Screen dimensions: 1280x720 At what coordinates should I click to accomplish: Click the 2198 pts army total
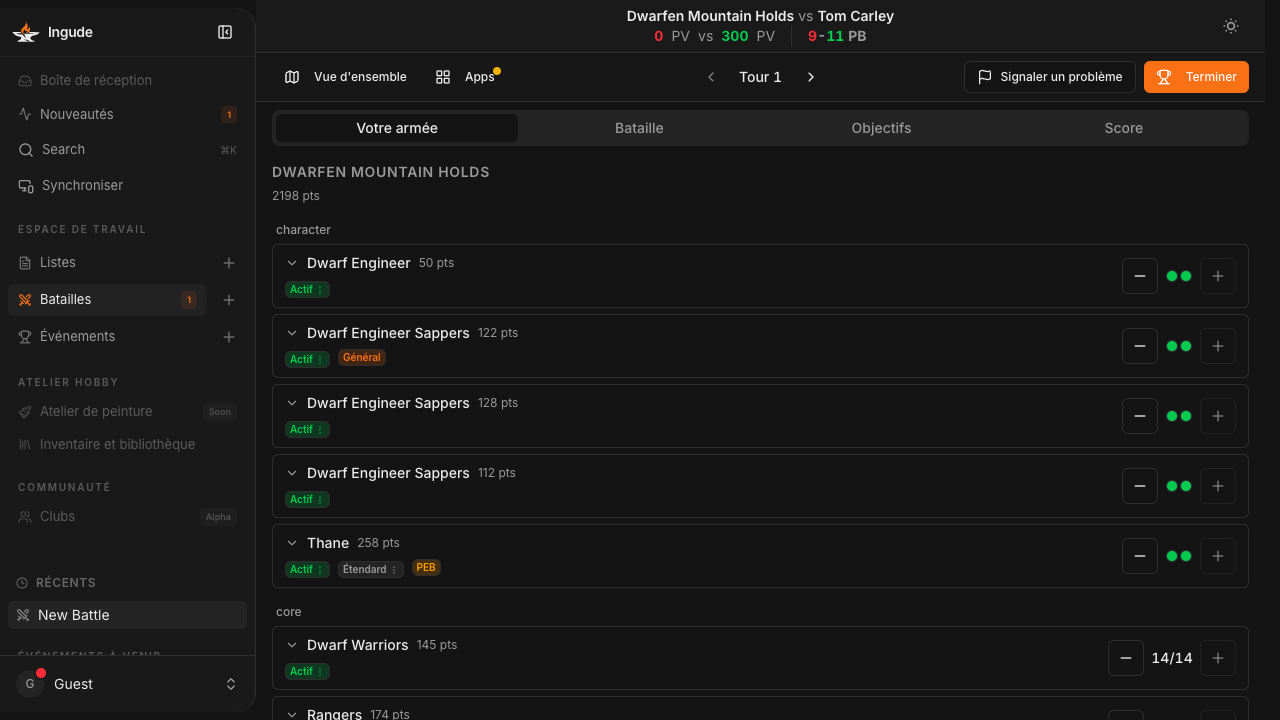(296, 196)
